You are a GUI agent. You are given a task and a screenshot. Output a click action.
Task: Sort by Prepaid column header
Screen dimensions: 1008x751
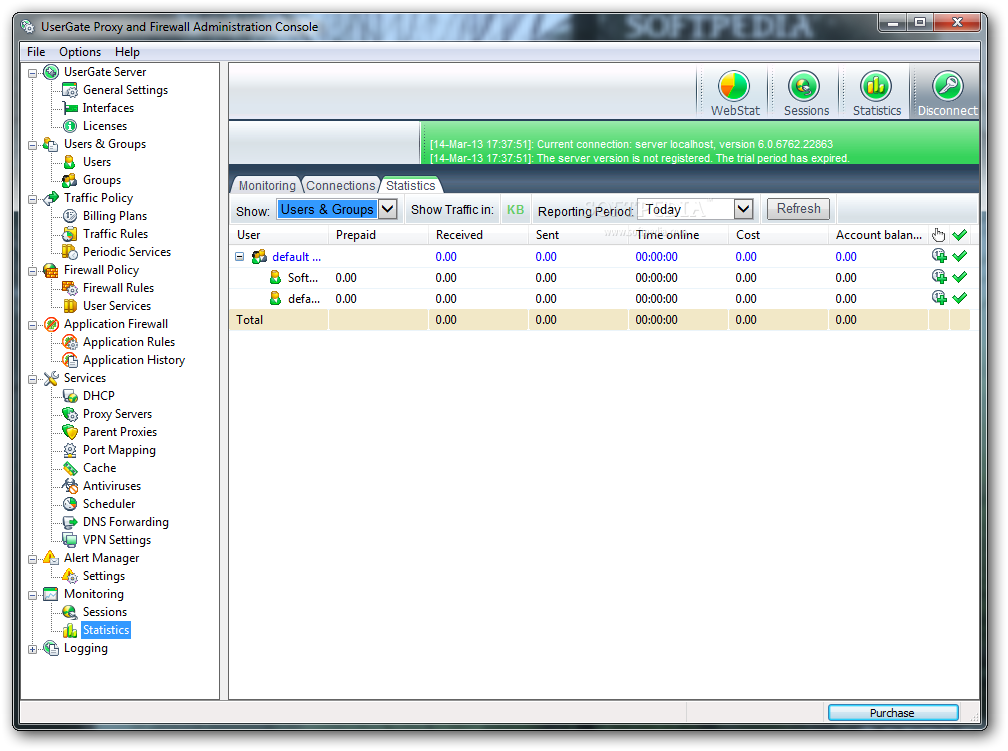tap(378, 235)
